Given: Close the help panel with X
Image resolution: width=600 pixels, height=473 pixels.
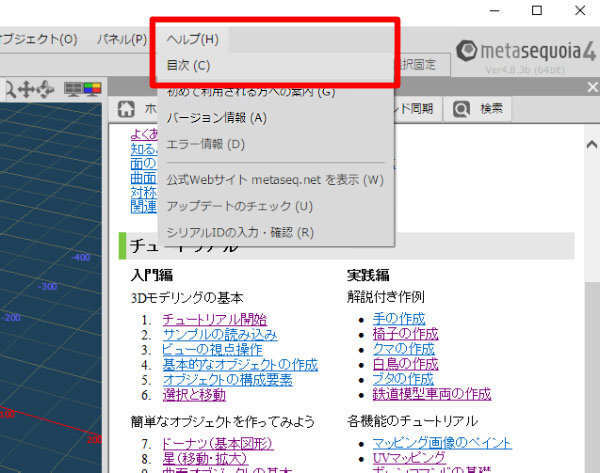Looking at the screenshot, I should (x=591, y=88).
